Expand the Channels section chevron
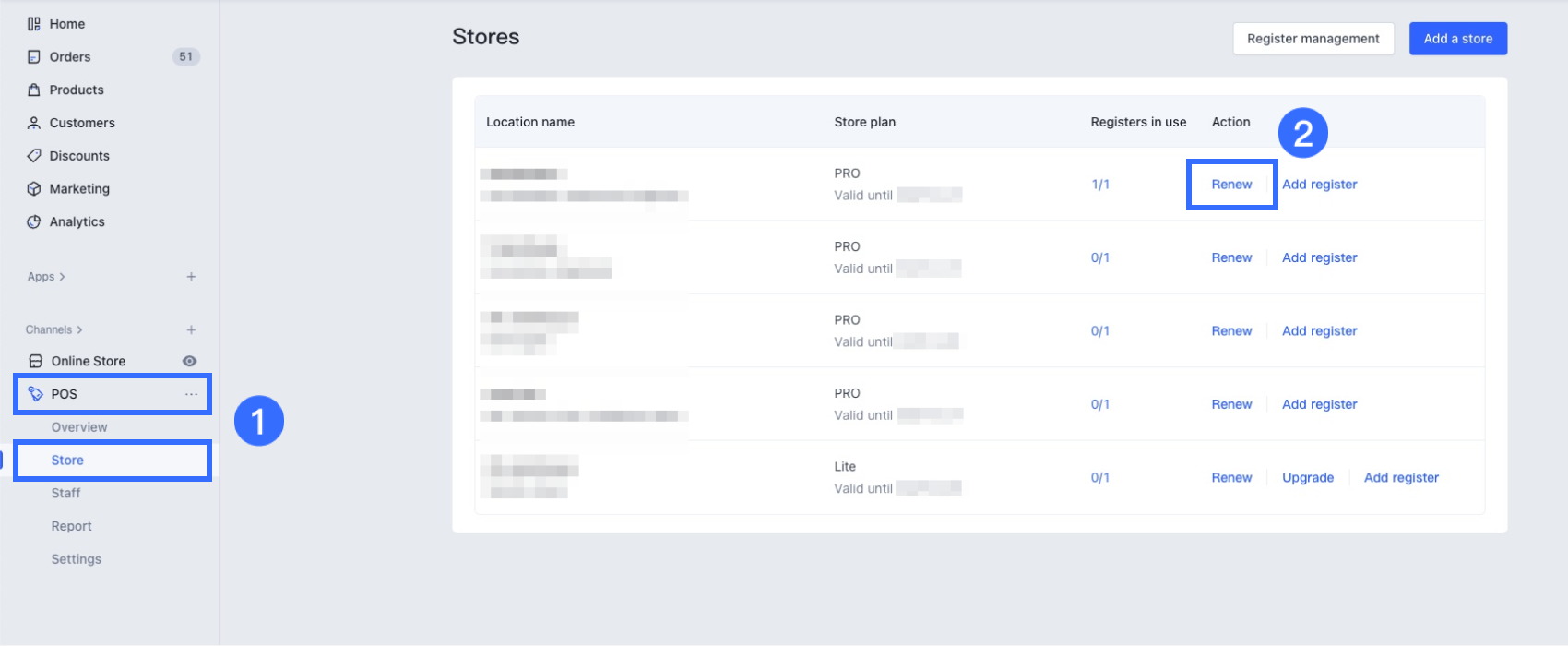The height and width of the screenshot is (646, 1568). [79, 330]
